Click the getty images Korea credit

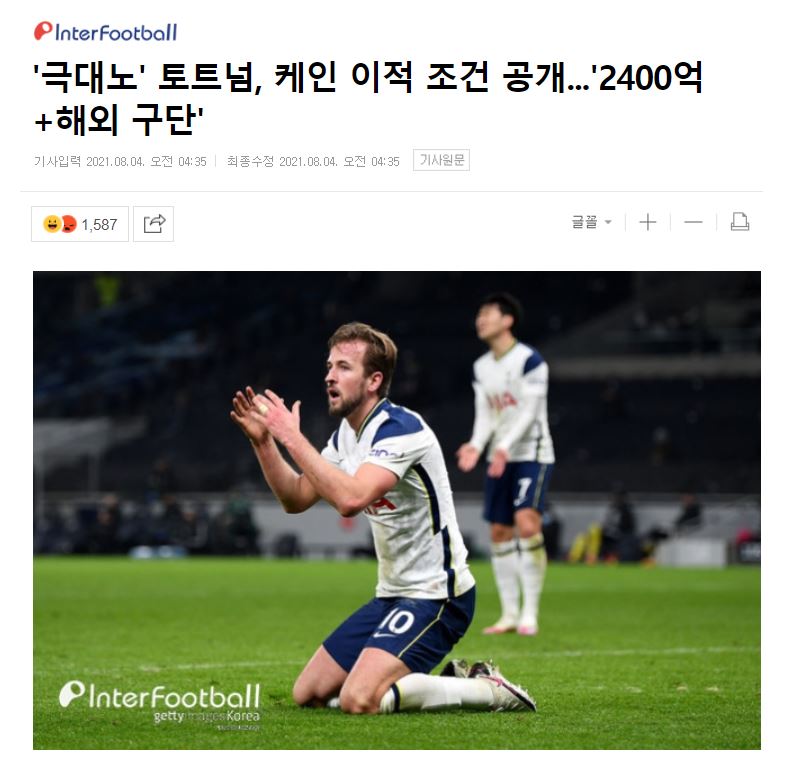pyautogui.click(x=207, y=717)
